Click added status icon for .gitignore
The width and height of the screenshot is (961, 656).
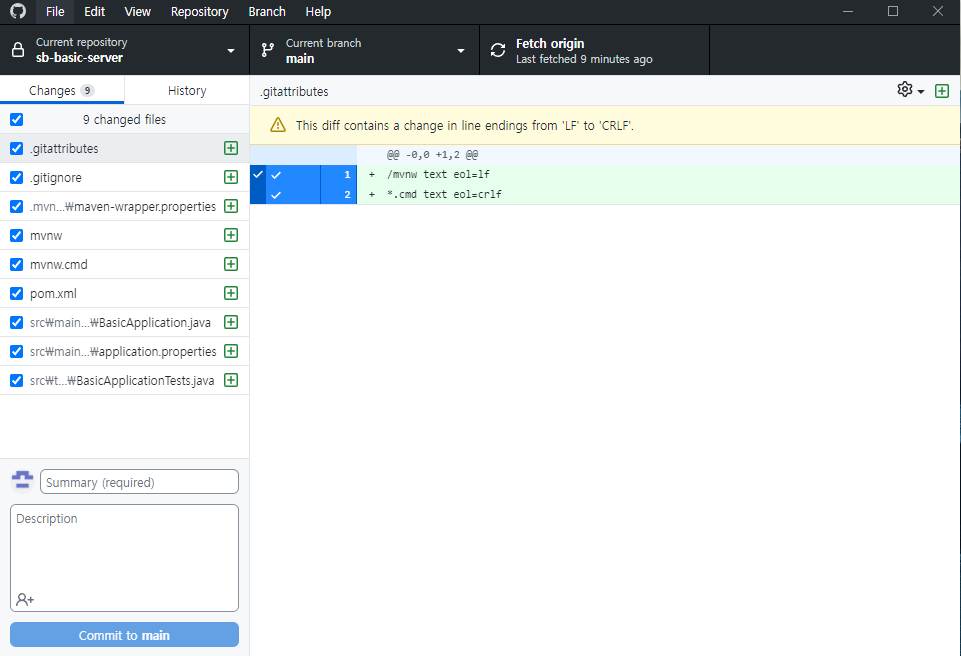pyautogui.click(x=231, y=177)
